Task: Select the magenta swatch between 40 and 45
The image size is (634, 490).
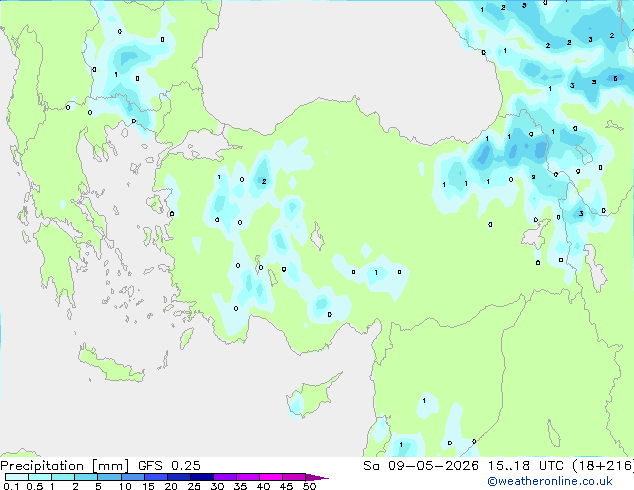Action: tap(271, 477)
